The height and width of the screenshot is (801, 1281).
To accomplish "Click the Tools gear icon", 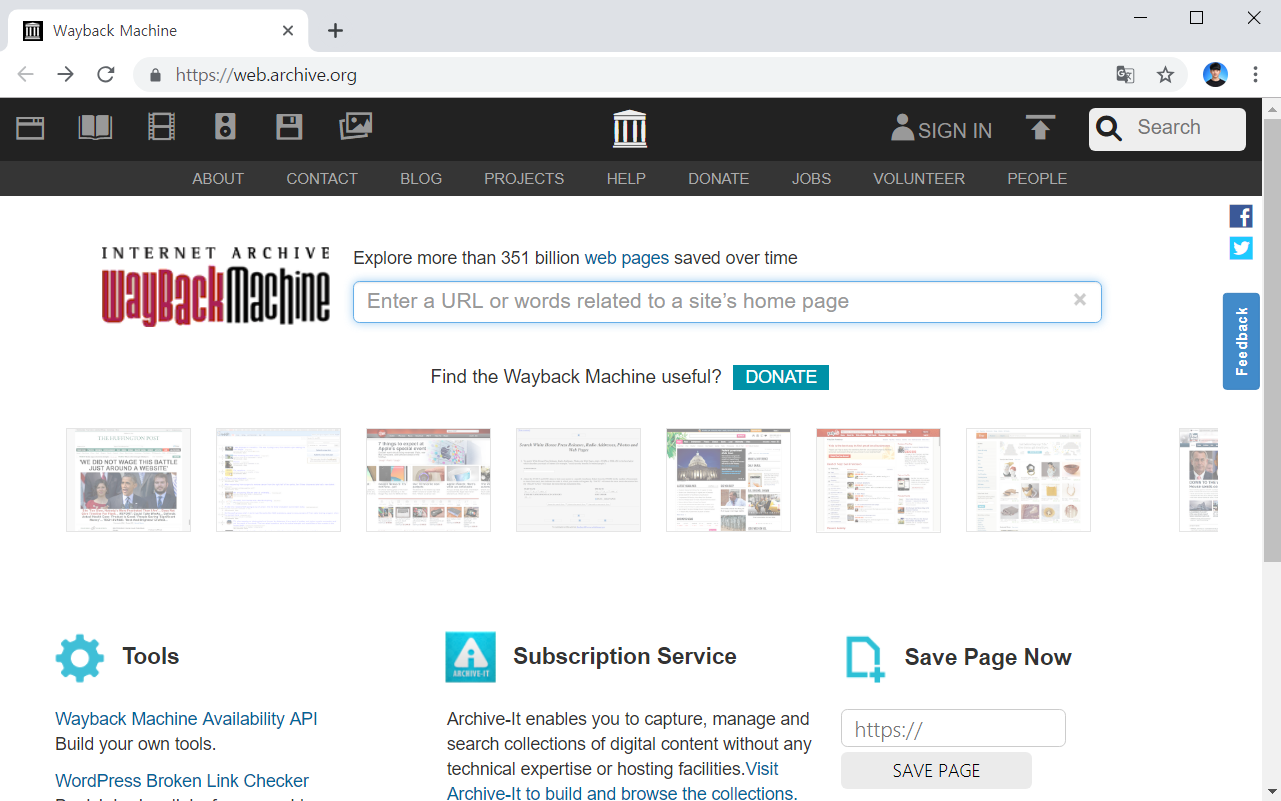I will [80, 658].
